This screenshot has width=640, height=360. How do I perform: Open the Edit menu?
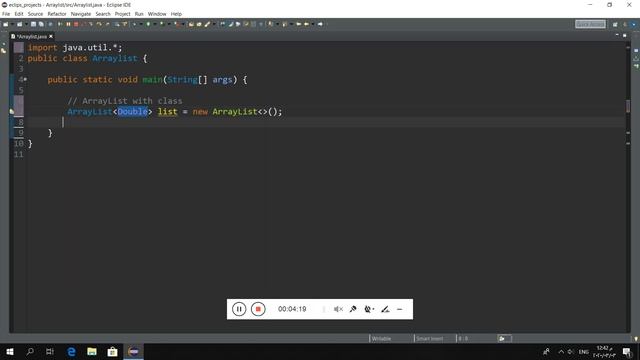coord(19,14)
